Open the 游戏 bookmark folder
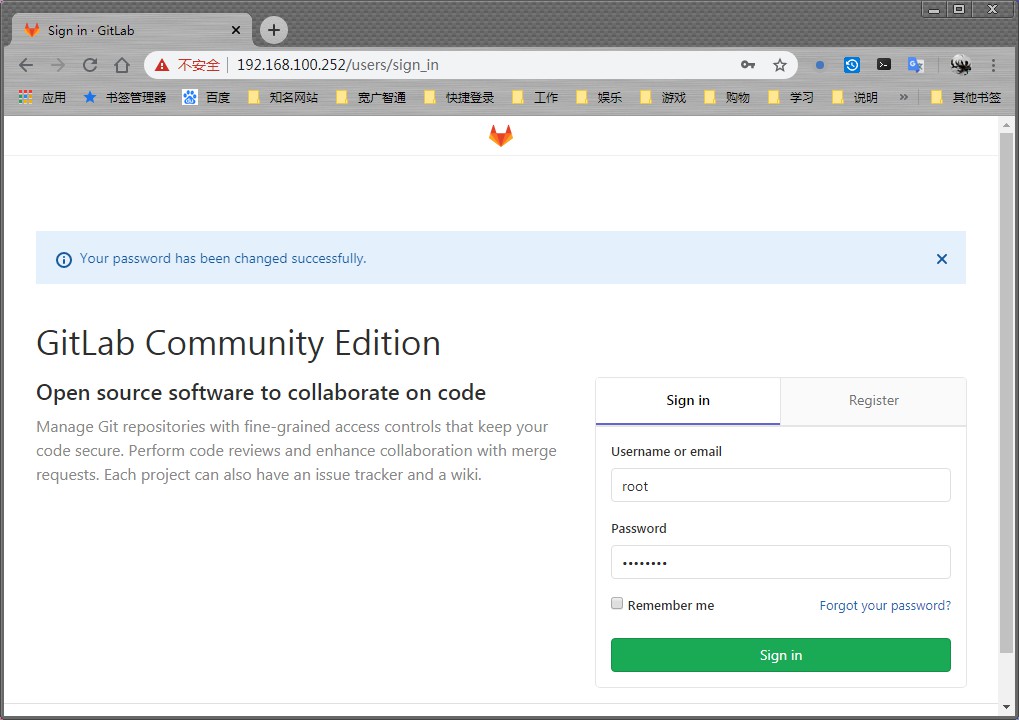Viewport: 1019px width, 720px height. (x=663, y=97)
